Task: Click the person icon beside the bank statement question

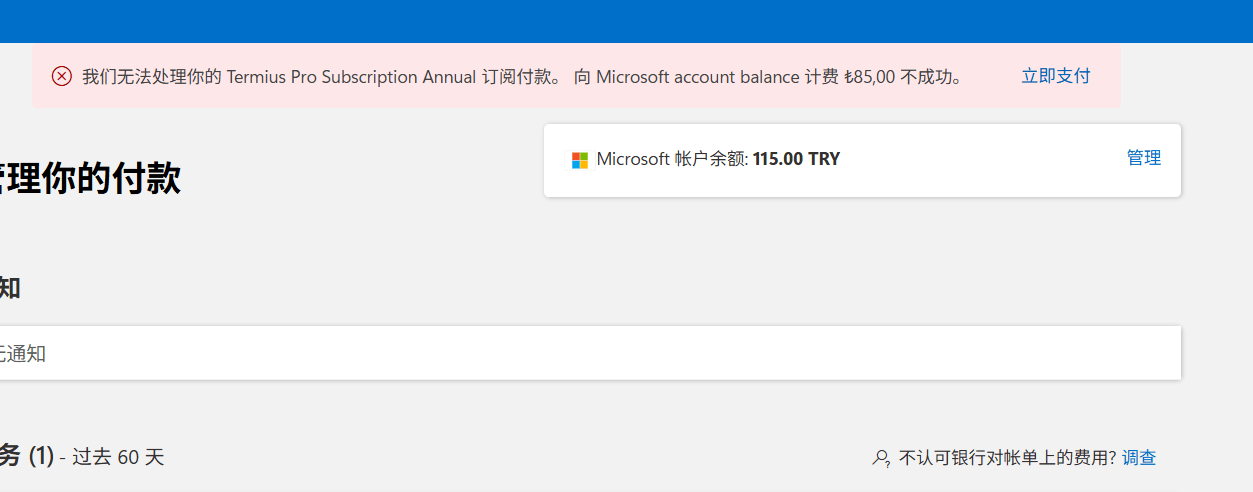Action: 881,458
